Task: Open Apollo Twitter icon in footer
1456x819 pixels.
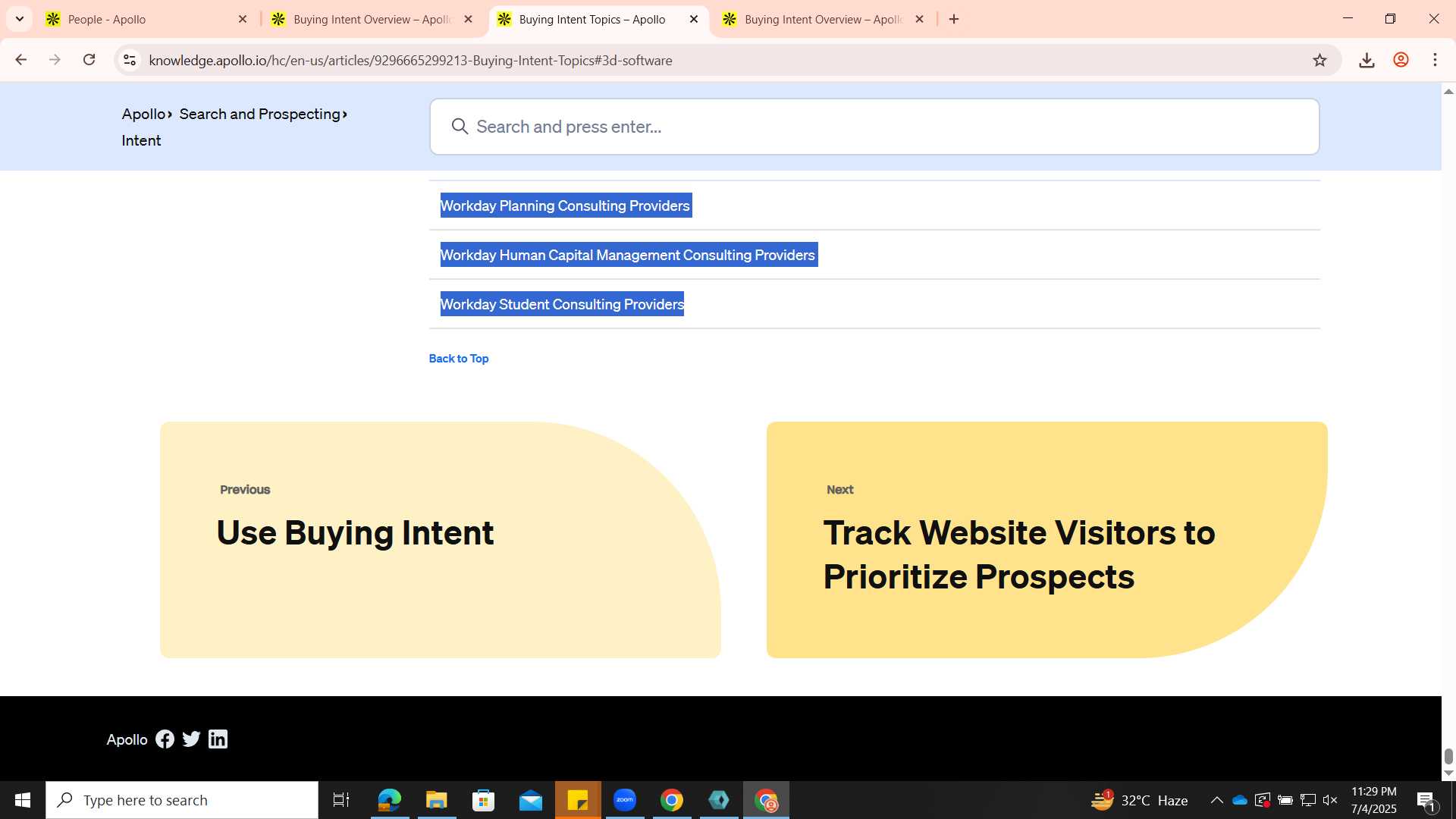Action: point(191,739)
